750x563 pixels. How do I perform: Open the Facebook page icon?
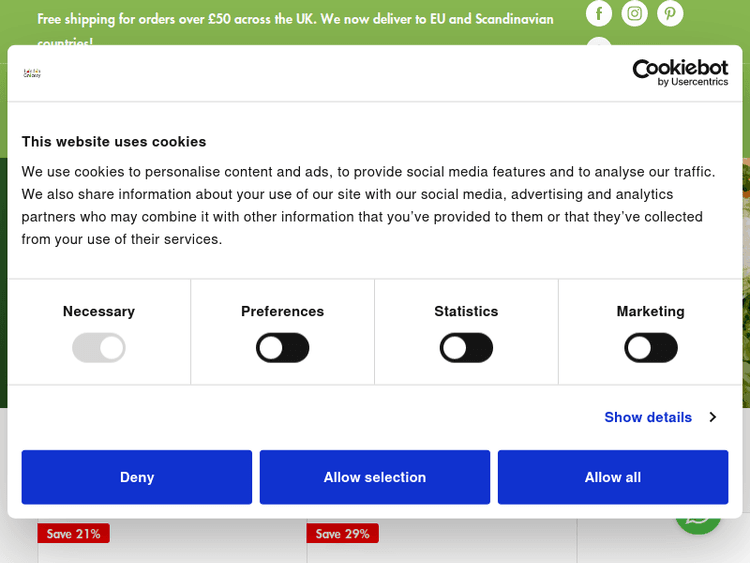[599, 13]
